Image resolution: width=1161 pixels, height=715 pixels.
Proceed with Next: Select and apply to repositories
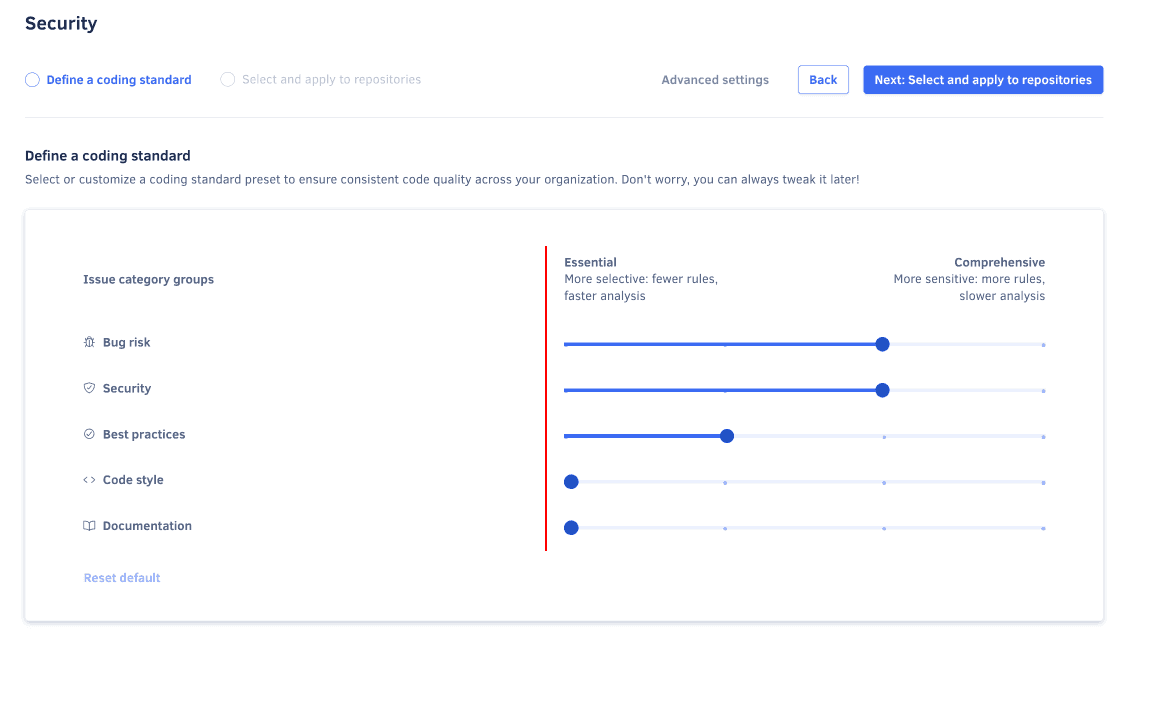[x=982, y=80]
